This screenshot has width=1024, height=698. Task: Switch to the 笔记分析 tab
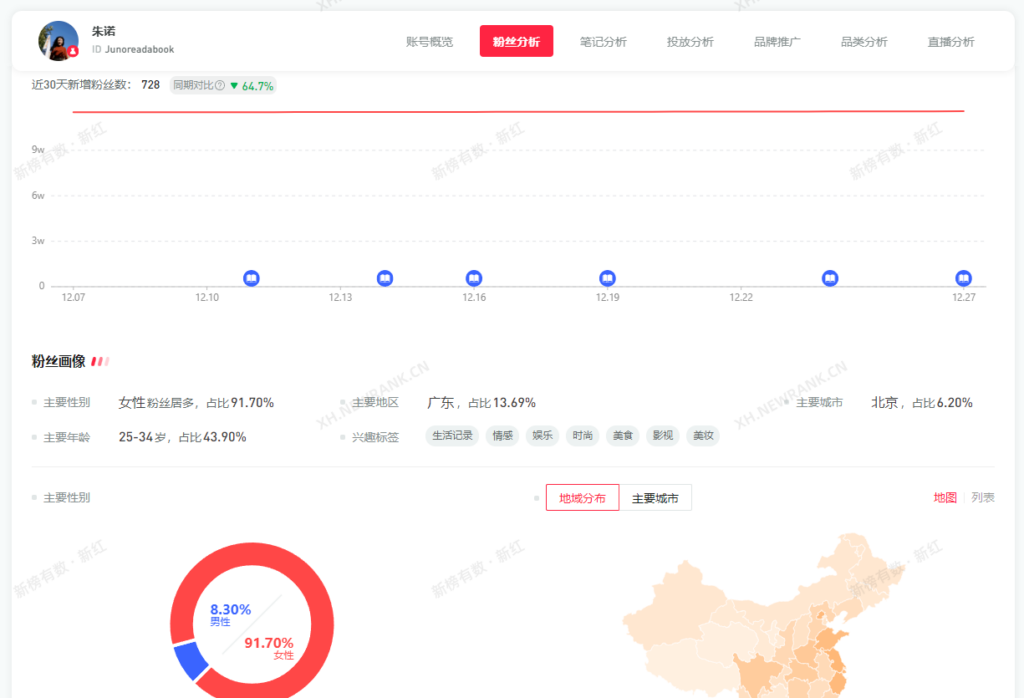(602, 41)
